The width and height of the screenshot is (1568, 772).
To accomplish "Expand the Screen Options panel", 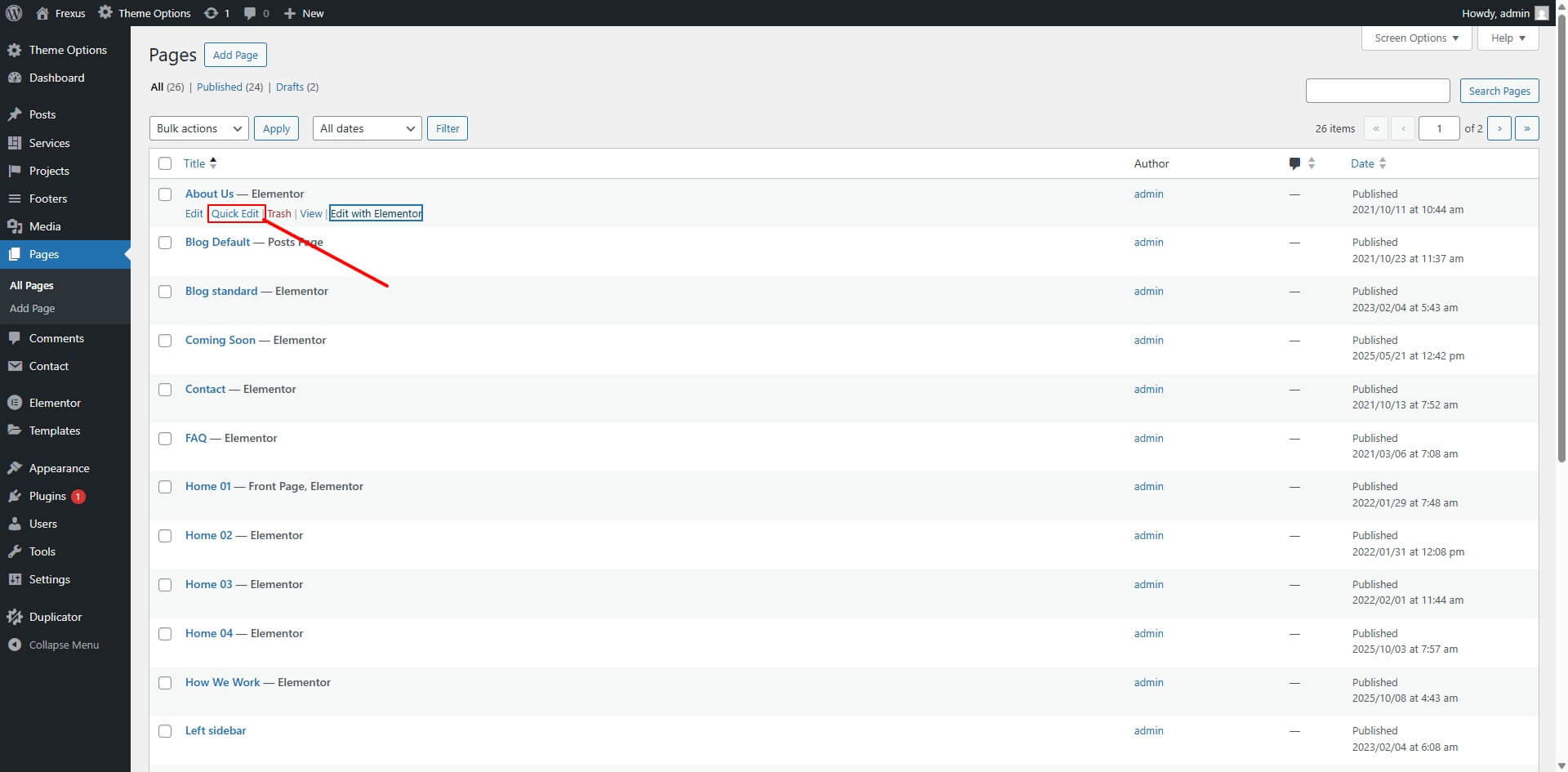I will pyautogui.click(x=1415, y=38).
